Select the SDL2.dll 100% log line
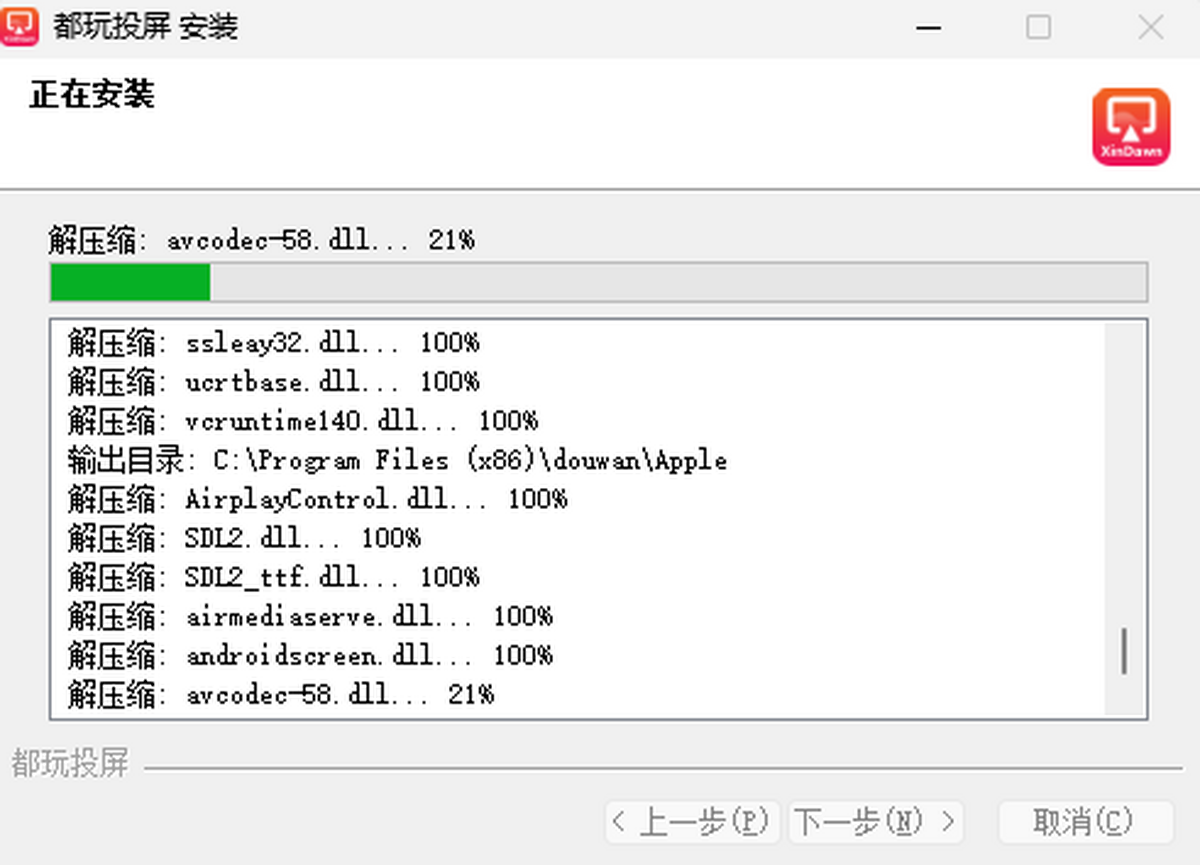 pos(244,538)
